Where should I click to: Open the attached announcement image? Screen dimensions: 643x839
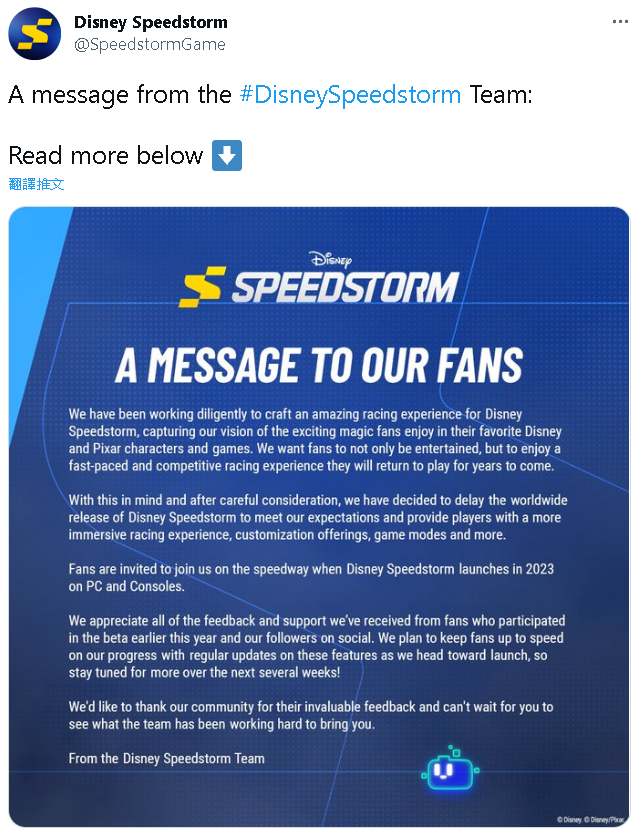coord(319,517)
